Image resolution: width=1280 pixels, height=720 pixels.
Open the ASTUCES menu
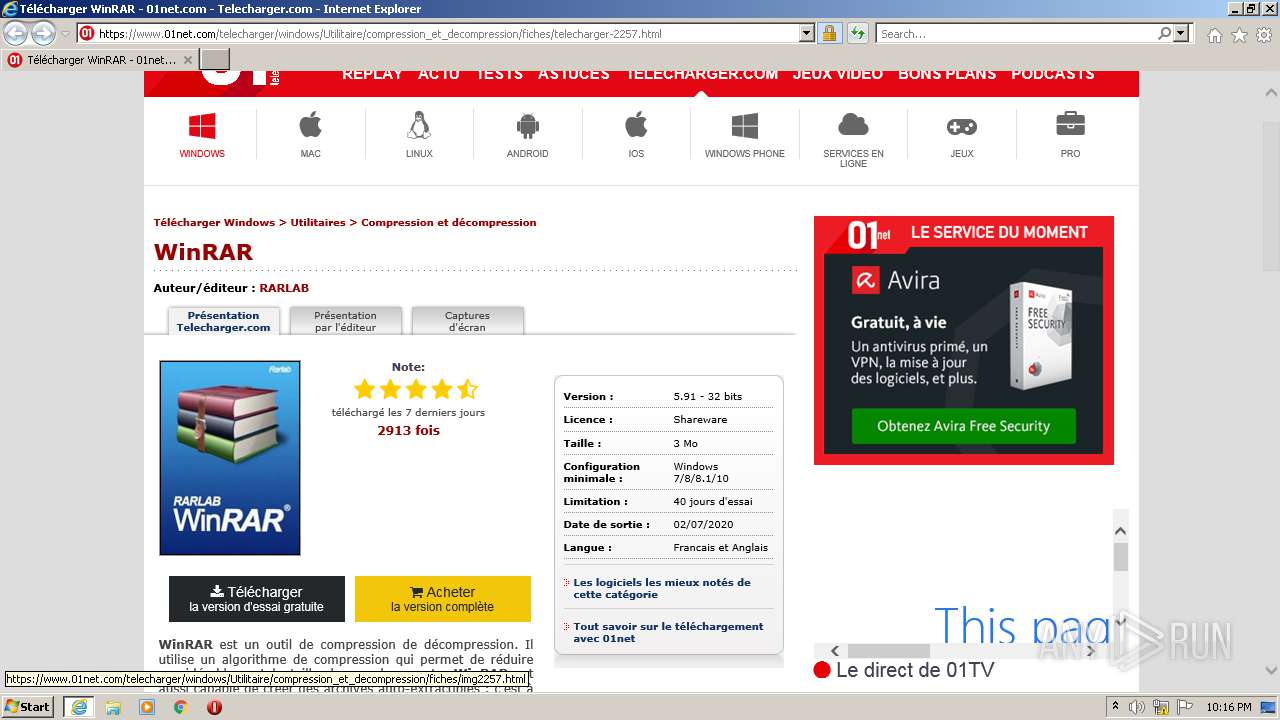click(574, 74)
